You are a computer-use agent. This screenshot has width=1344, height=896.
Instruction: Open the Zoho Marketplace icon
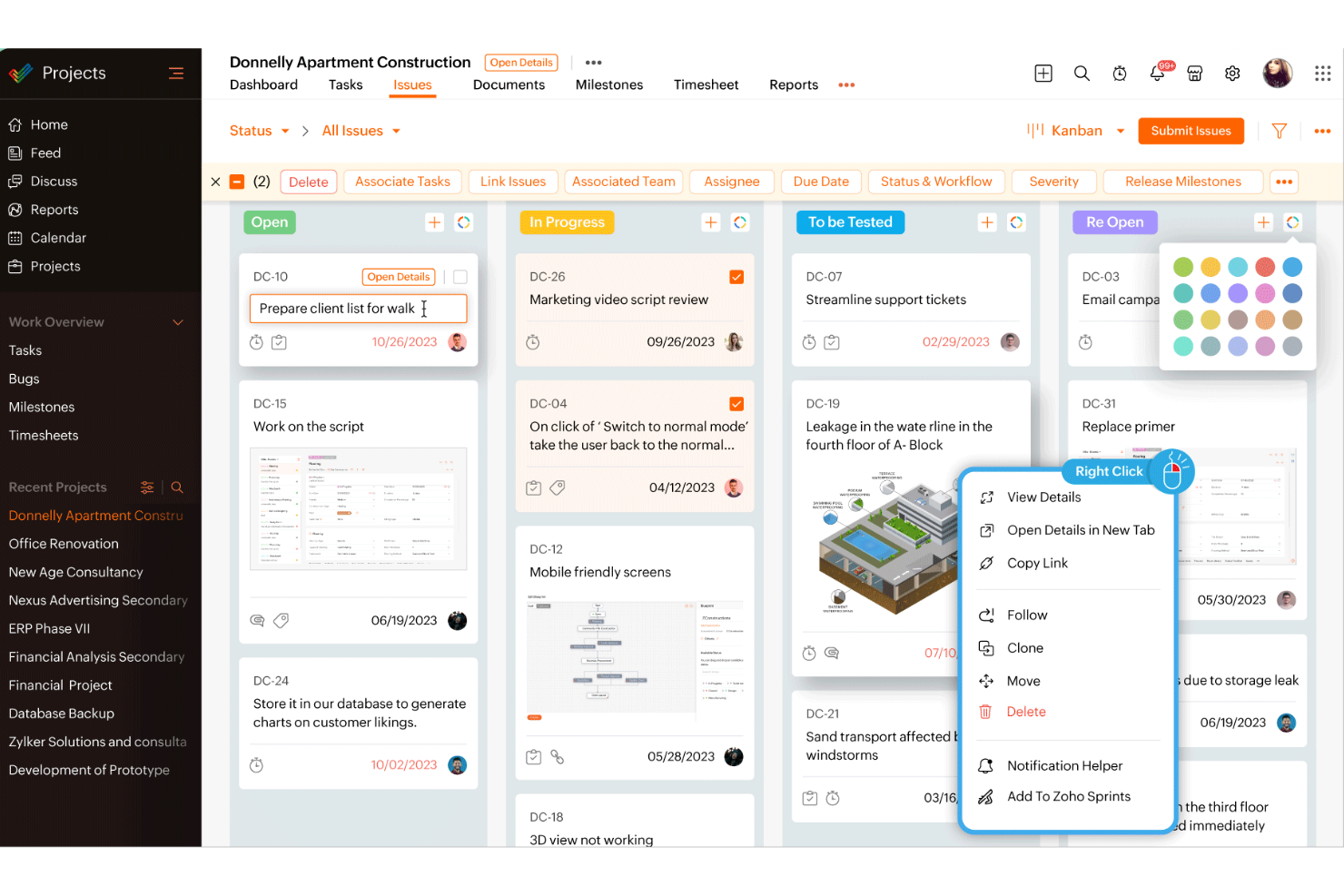[x=1195, y=74]
